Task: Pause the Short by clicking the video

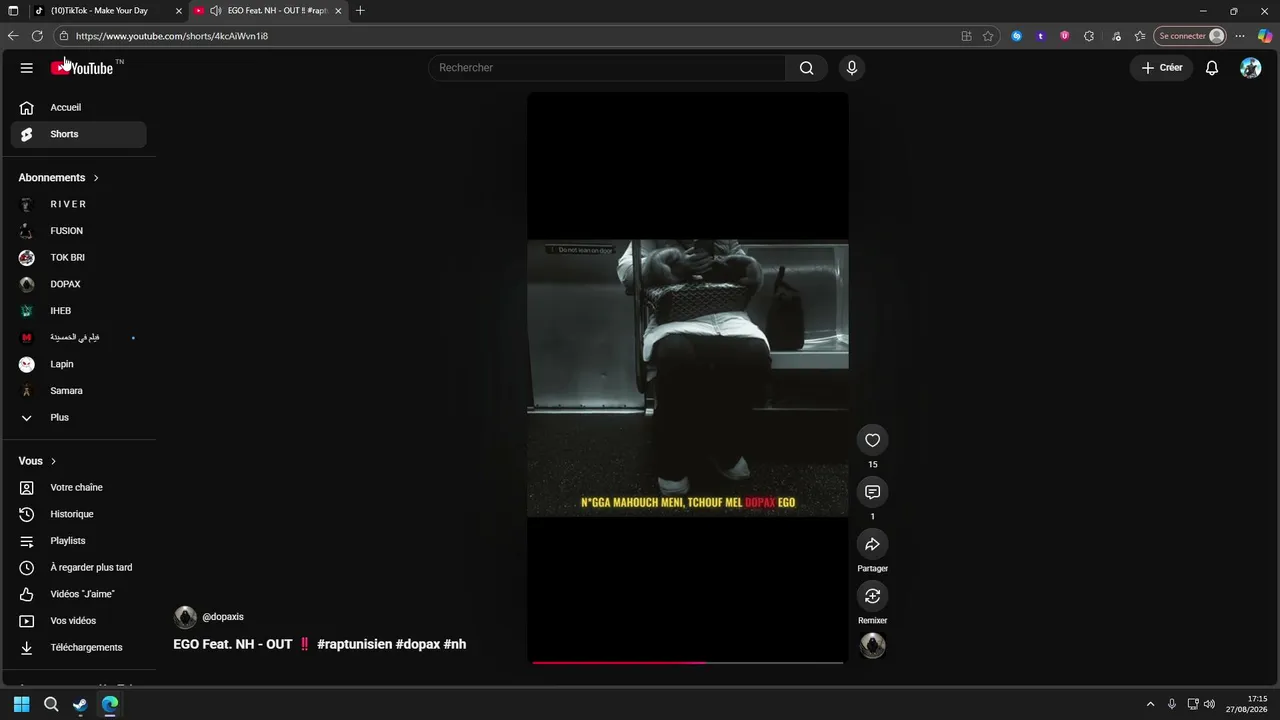Action: (688, 378)
